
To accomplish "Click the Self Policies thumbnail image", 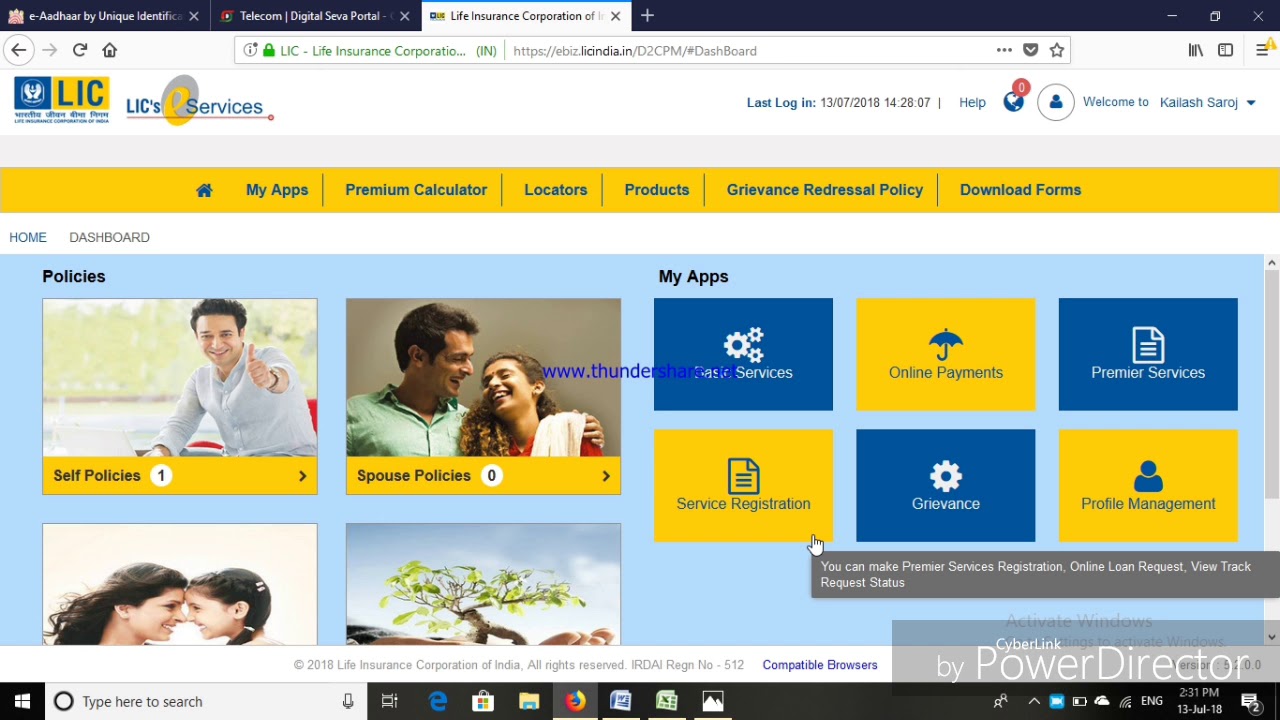I will click(x=180, y=378).
